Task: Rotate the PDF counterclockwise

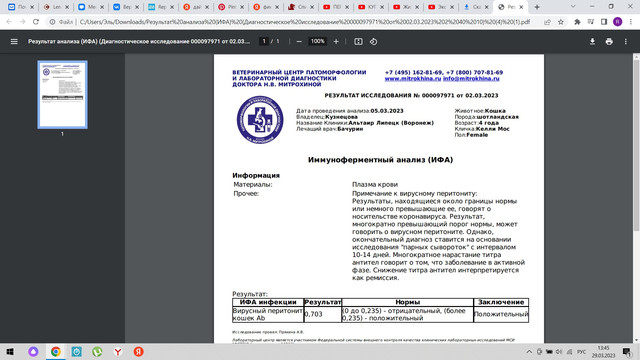Action: [373, 42]
